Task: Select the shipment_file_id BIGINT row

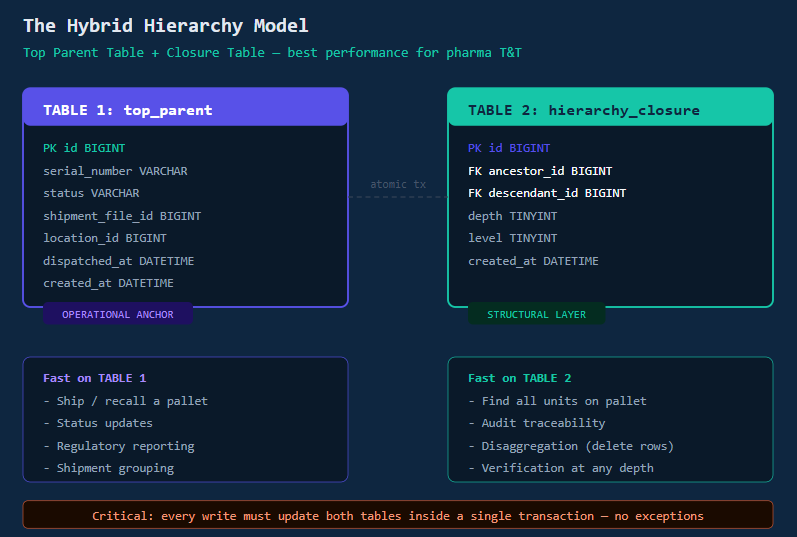Action: point(122,216)
